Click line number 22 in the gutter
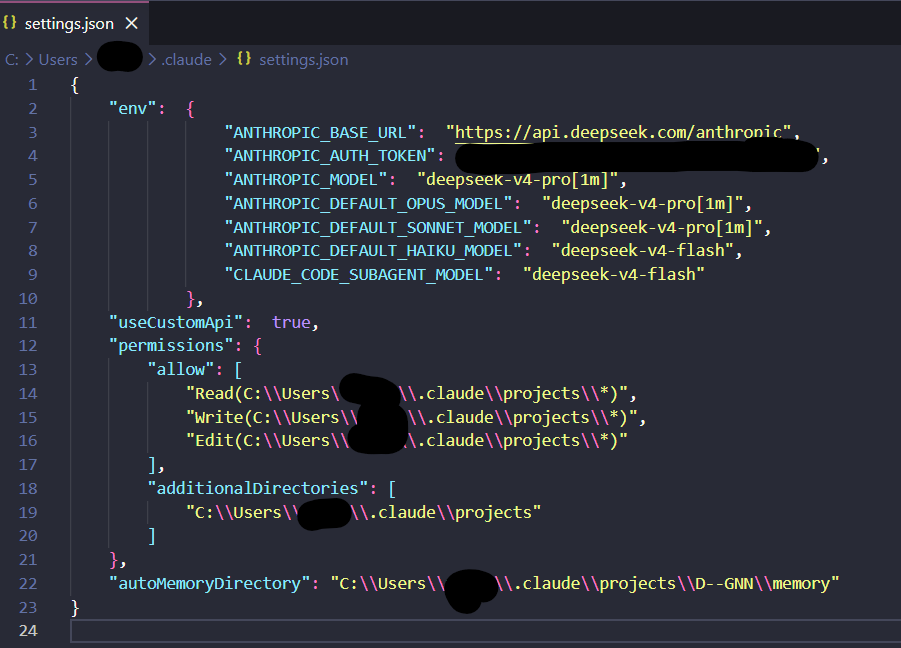901x648 pixels. click(28, 584)
